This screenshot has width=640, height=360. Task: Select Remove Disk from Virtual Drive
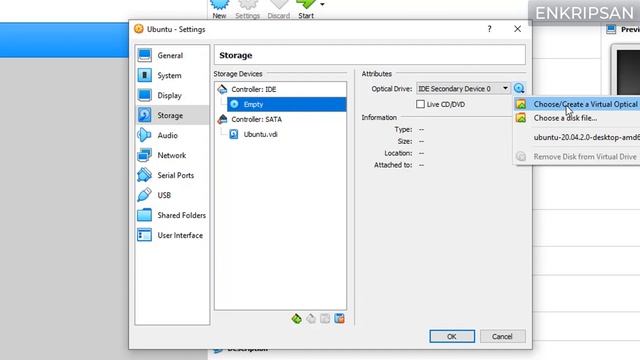click(576, 157)
